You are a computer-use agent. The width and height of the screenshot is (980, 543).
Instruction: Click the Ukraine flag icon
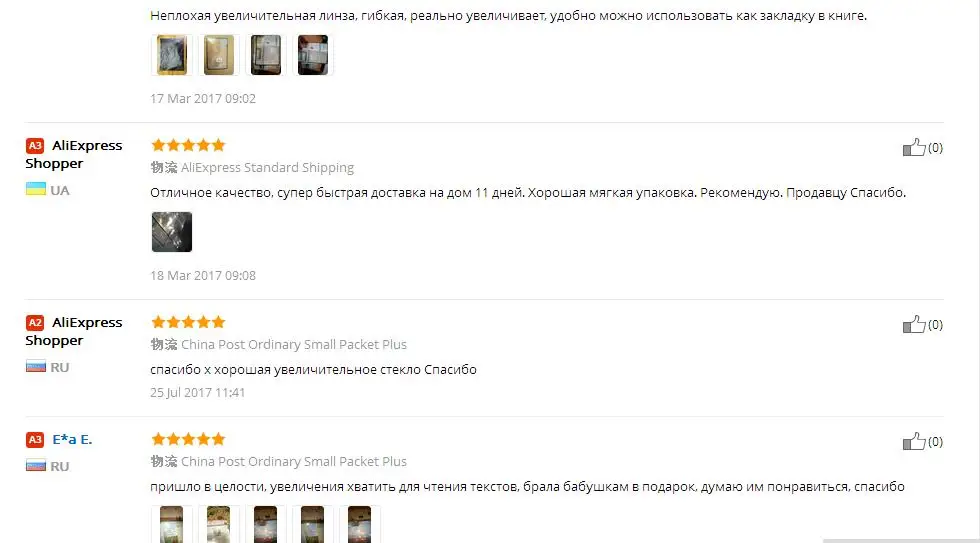(36, 189)
